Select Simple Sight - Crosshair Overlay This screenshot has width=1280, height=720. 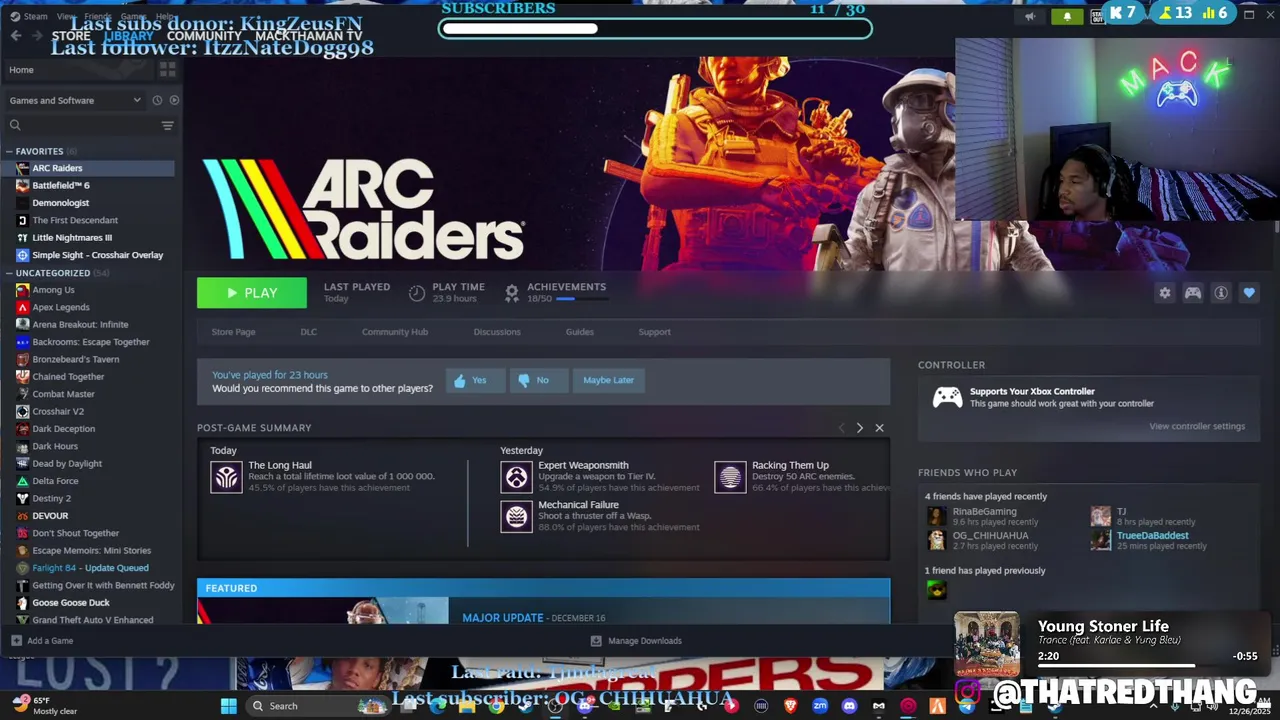coord(97,255)
